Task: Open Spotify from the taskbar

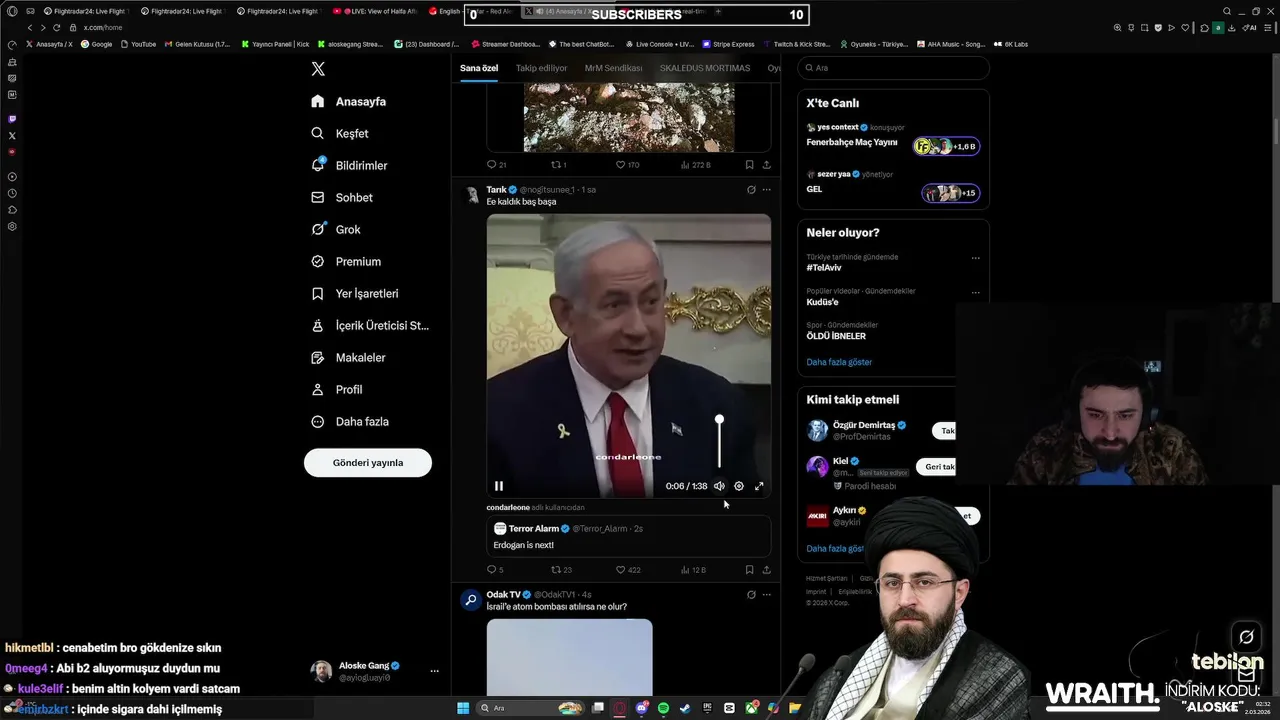Action: tap(663, 708)
